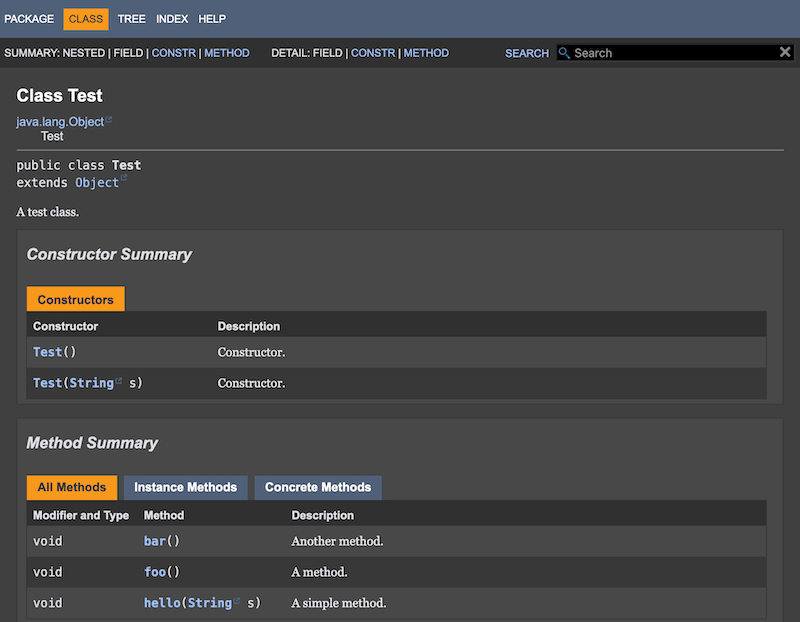Viewport: 800px width, 622px height.
Task: Click the search magnifier icon
Action: pos(564,53)
